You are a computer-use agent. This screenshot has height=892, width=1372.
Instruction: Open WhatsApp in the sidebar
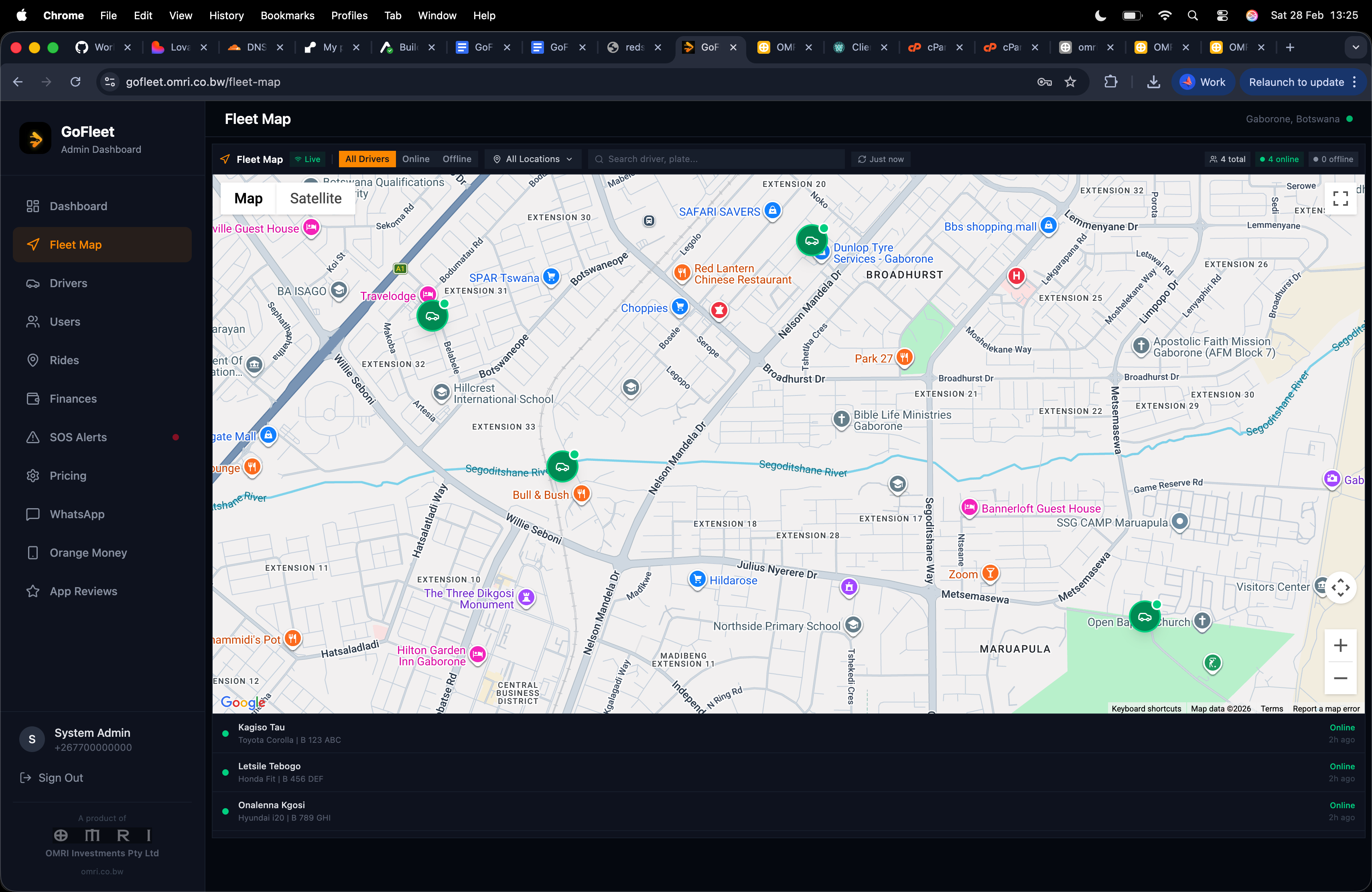pos(102,514)
